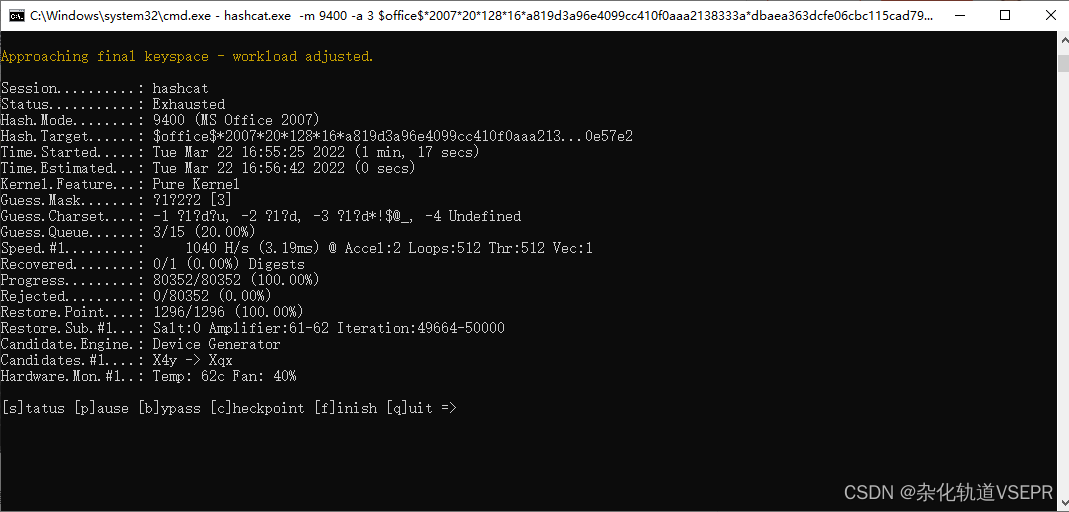1069x512 pixels.
Task: Click the [p]ause option in the prompt
Action: click(x=101, y=408)
